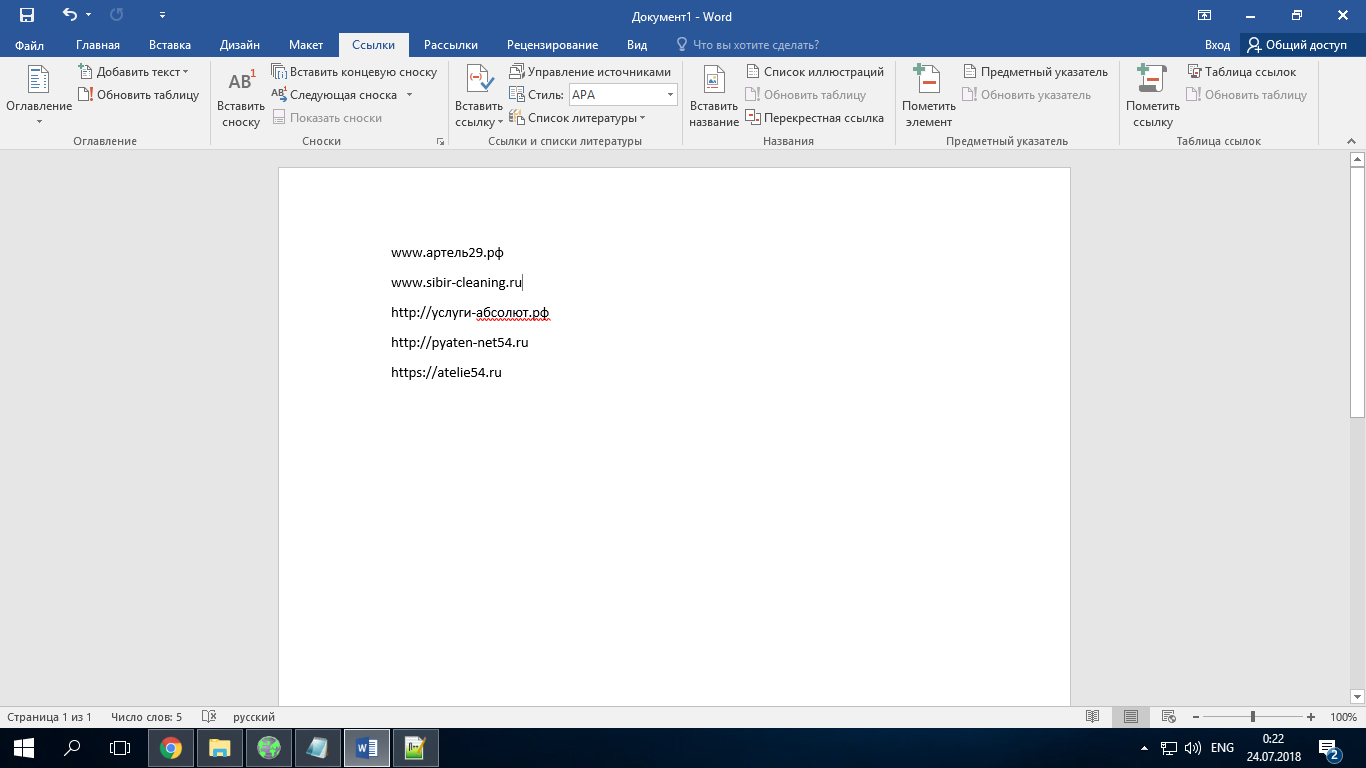
Task: Zoom out with the minus button
Action: [x=1195, y=717]
